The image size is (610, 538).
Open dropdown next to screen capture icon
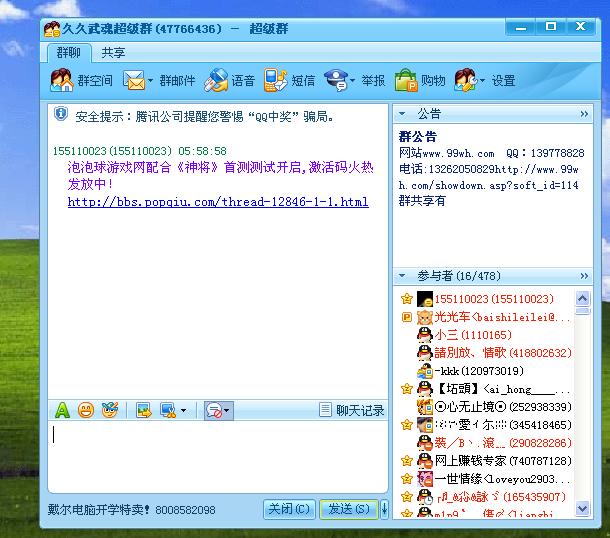pyautogui.click(x=183, y=410)
